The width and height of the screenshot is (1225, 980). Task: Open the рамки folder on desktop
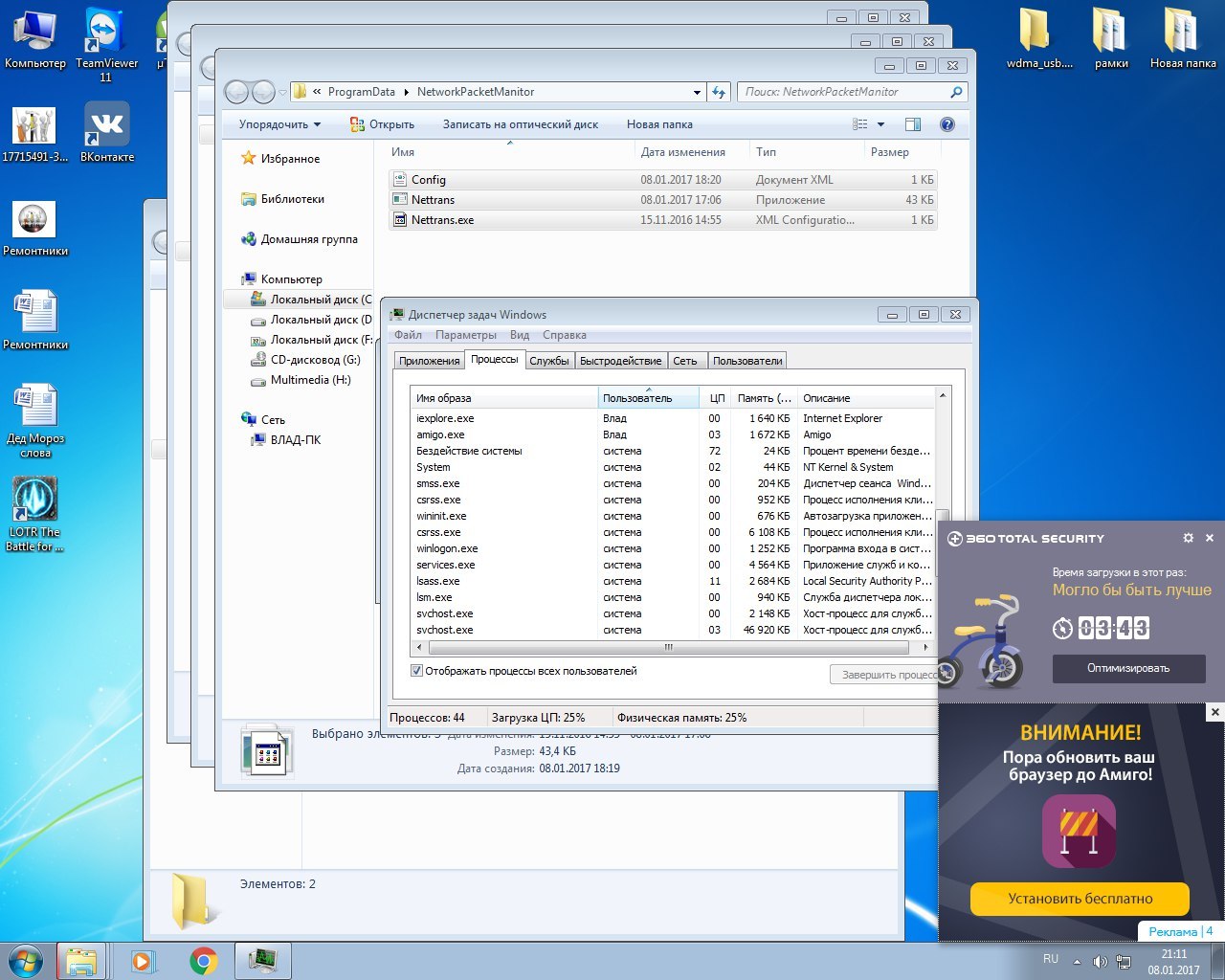point(1111,38)
